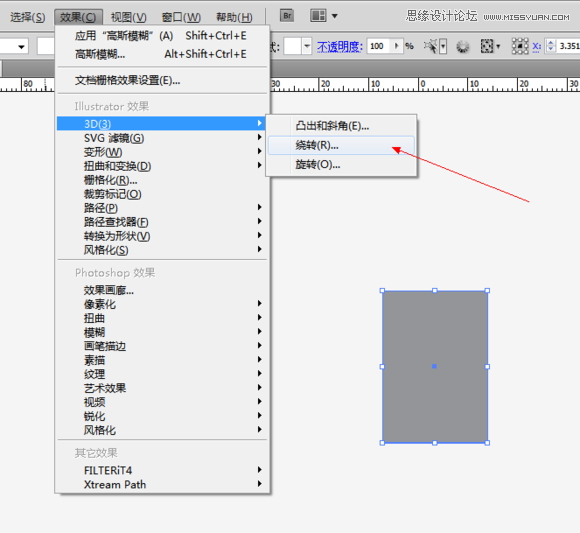Choose 裁剪标记(O) effect
Image resolution: width=580 pixels, height=533 pixels.
pos(162,194)
